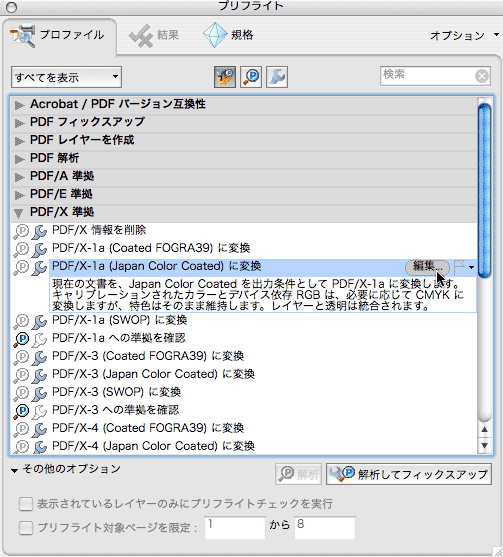Click check icon of PDF/X 情報を削除
503x557 pixels.
[21, 231]
